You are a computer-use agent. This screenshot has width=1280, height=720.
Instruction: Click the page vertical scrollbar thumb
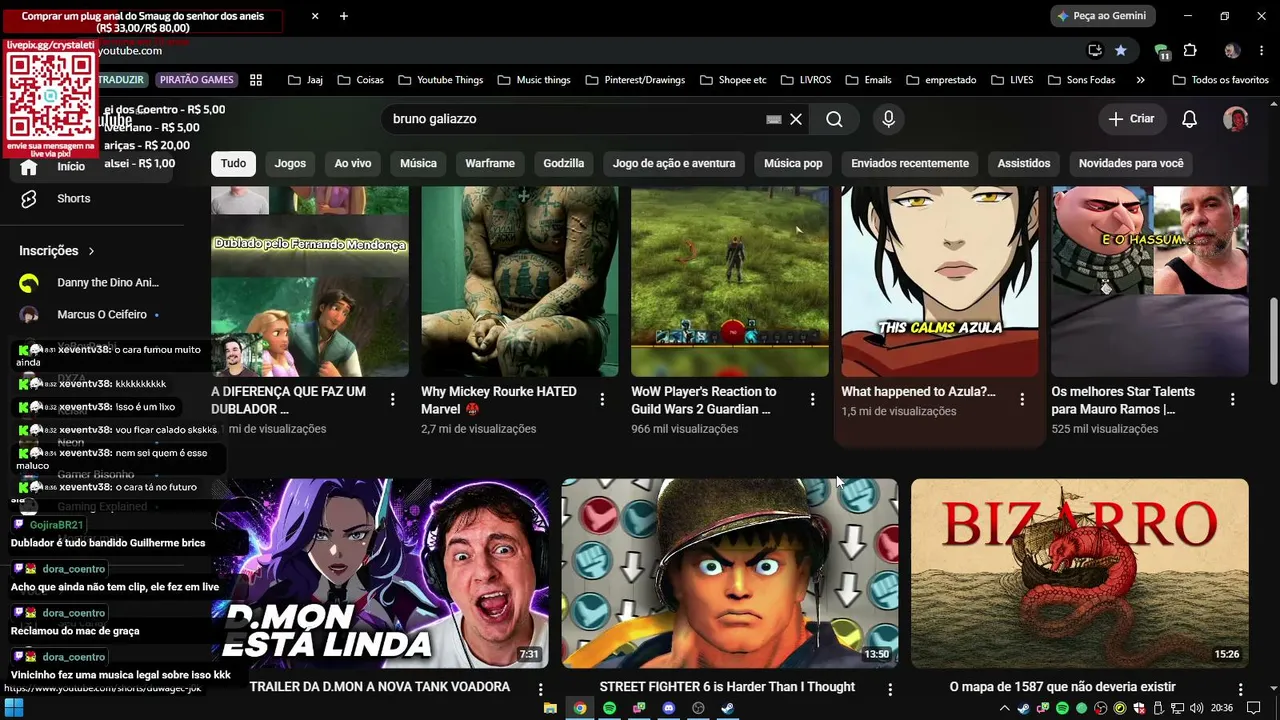1273,340
